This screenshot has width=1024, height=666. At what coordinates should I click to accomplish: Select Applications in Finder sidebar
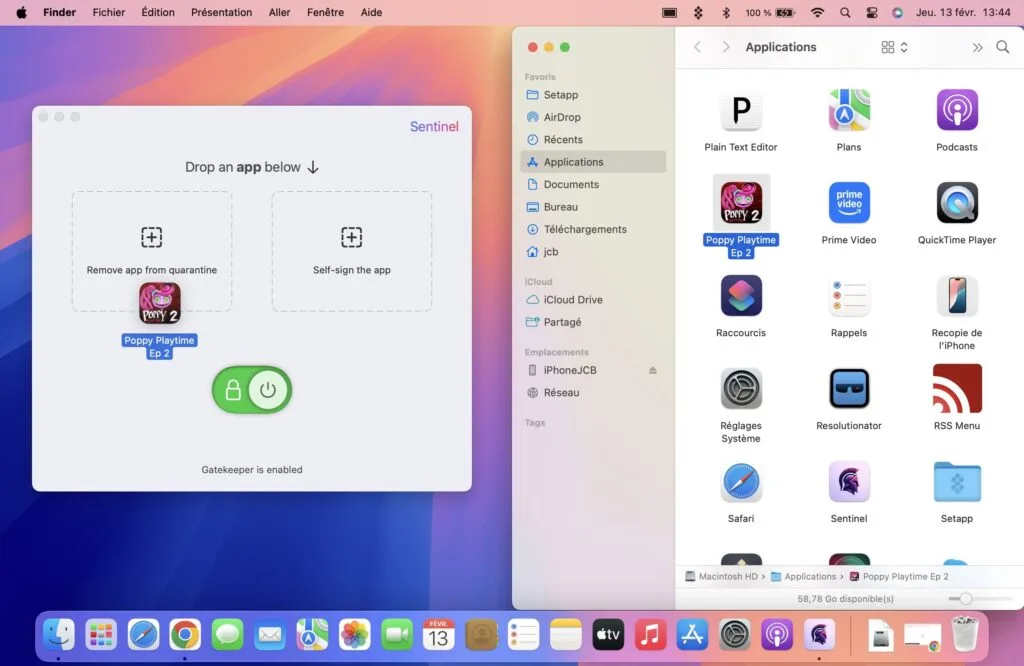pos(593,162)
